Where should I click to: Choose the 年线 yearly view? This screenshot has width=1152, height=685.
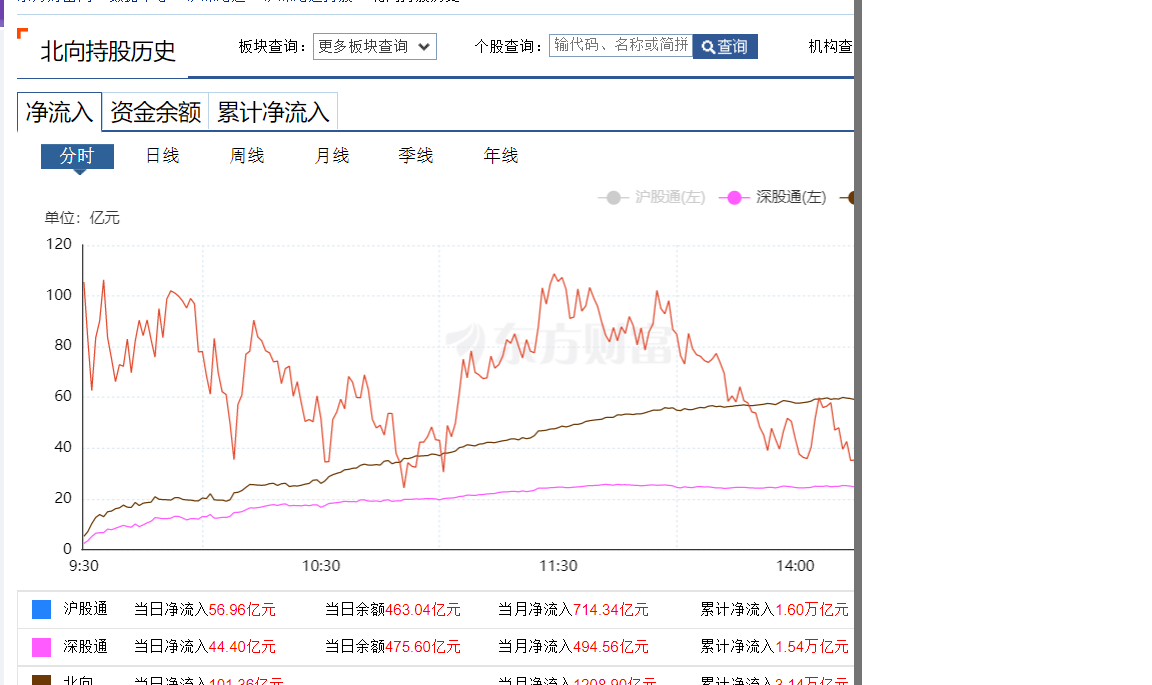click(501, 156)
